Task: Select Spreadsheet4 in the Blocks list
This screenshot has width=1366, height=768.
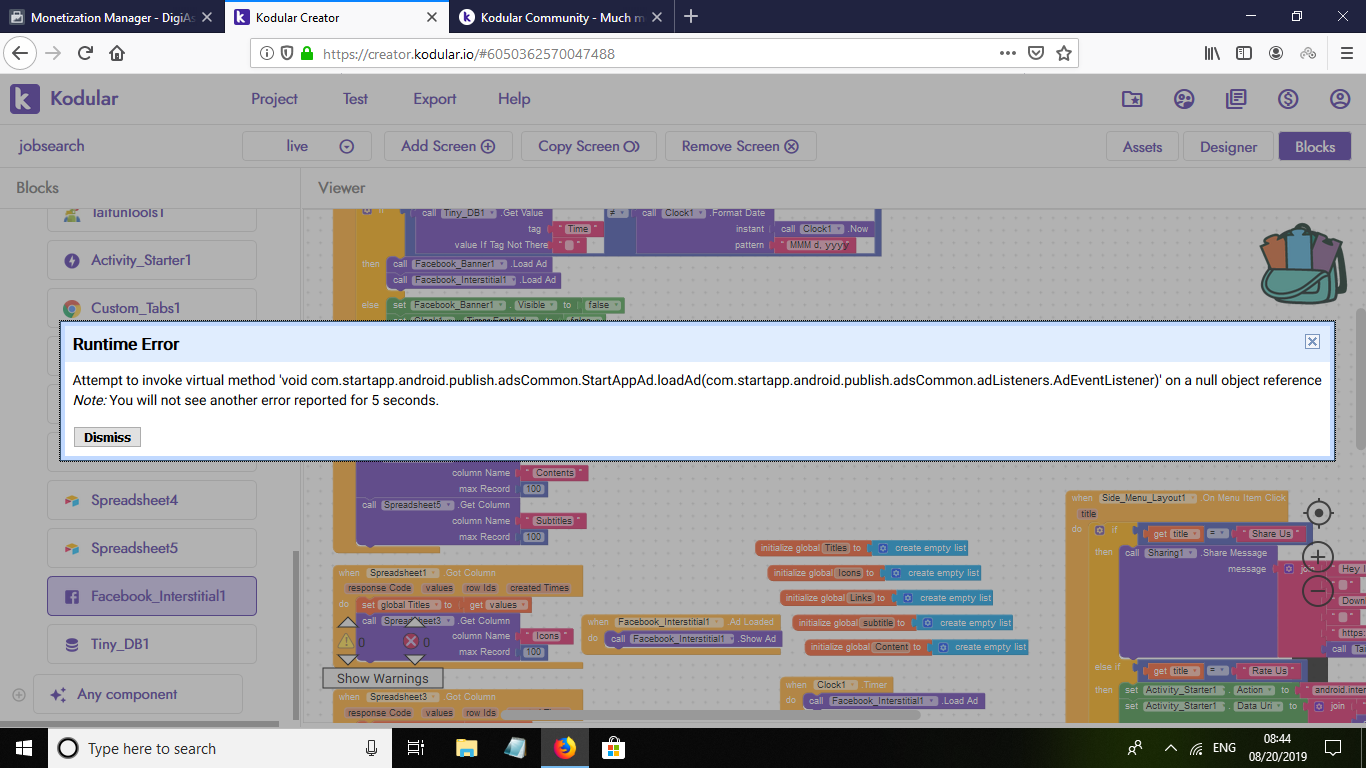Action: tap(152, 500)
